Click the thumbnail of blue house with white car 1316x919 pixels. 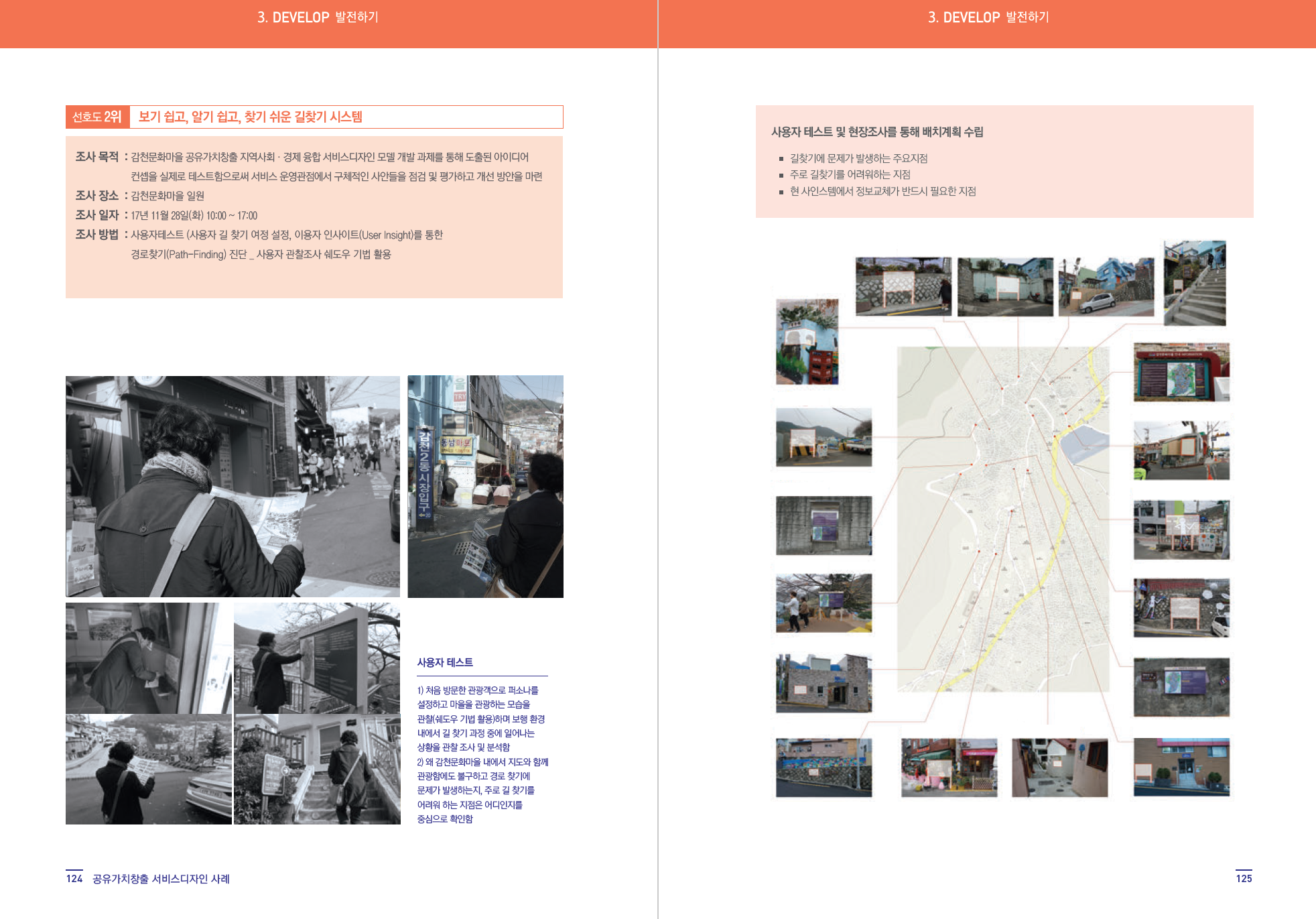1106,286
